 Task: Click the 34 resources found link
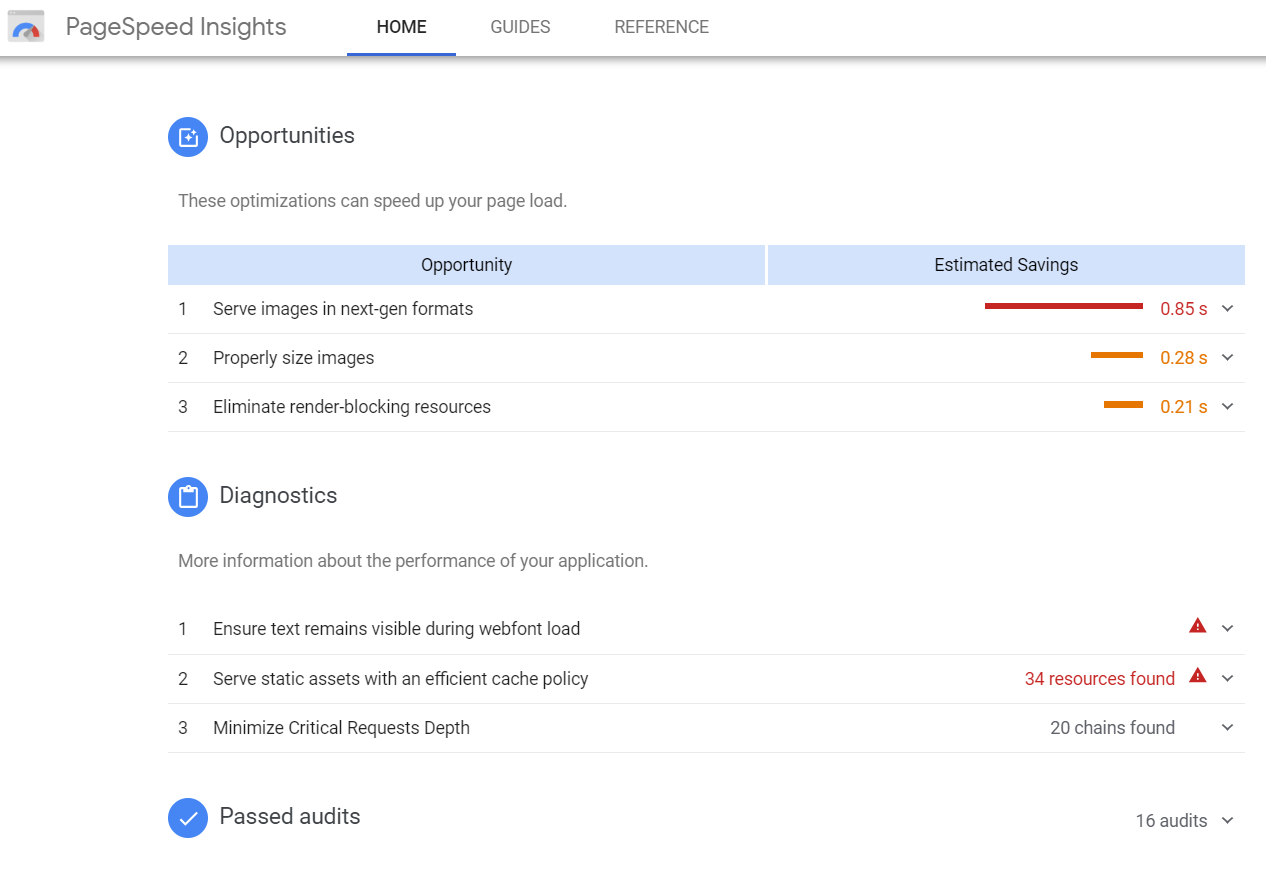point(1100,678)
